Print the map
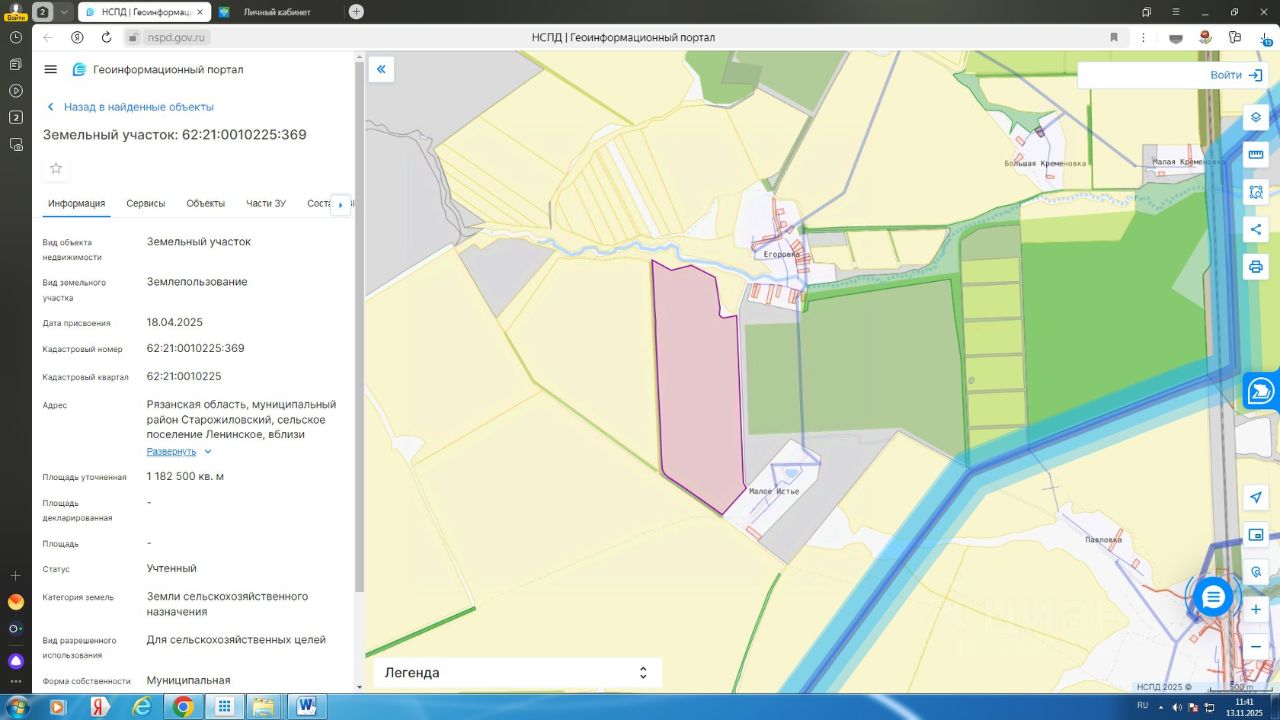The height and width of the screenshot is (720, 1280). [1256, 267]
